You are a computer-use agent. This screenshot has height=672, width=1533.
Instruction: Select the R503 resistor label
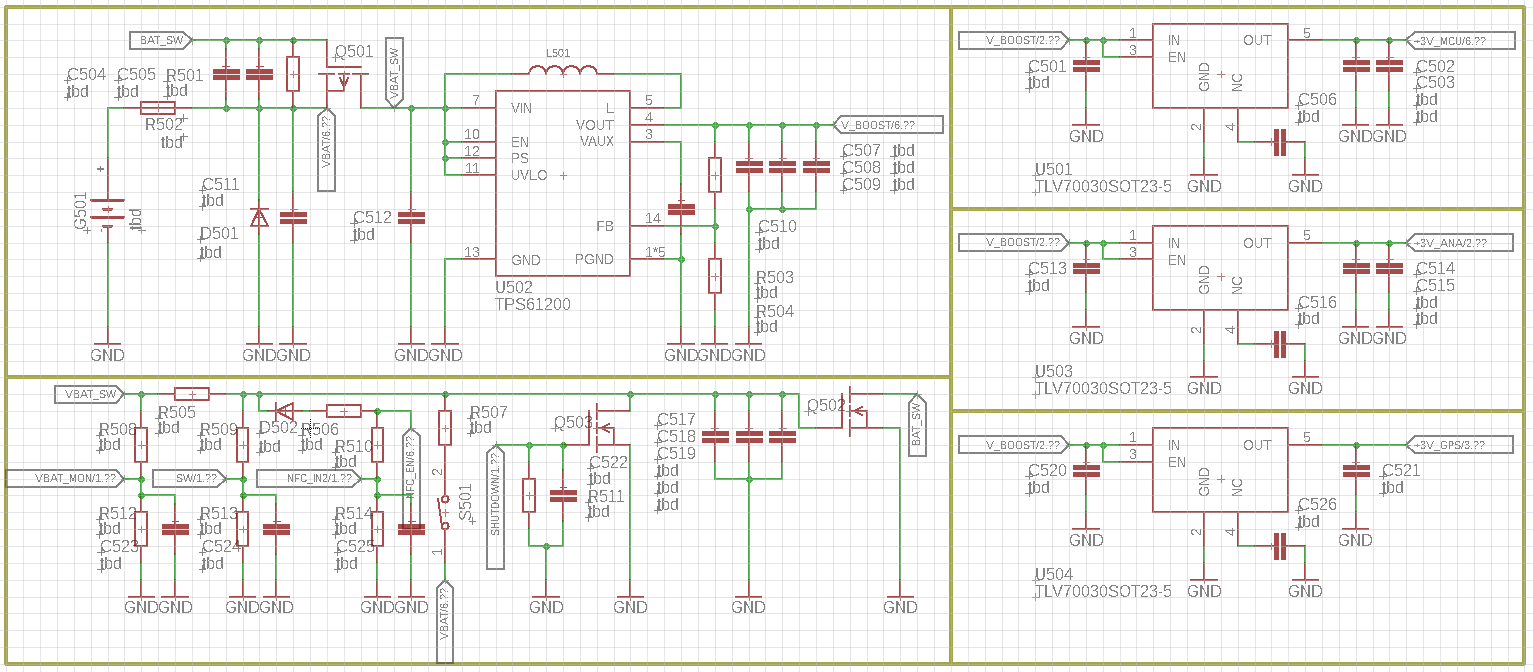pyautogui.click(x=775, y=277)
